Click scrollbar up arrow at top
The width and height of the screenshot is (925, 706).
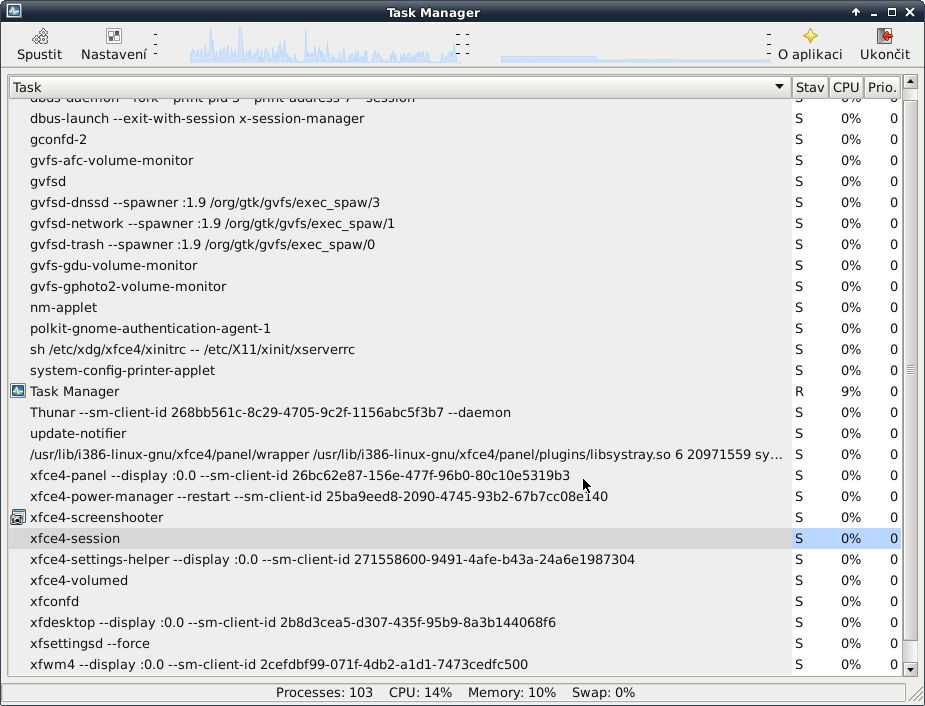(x=910, y=82)
